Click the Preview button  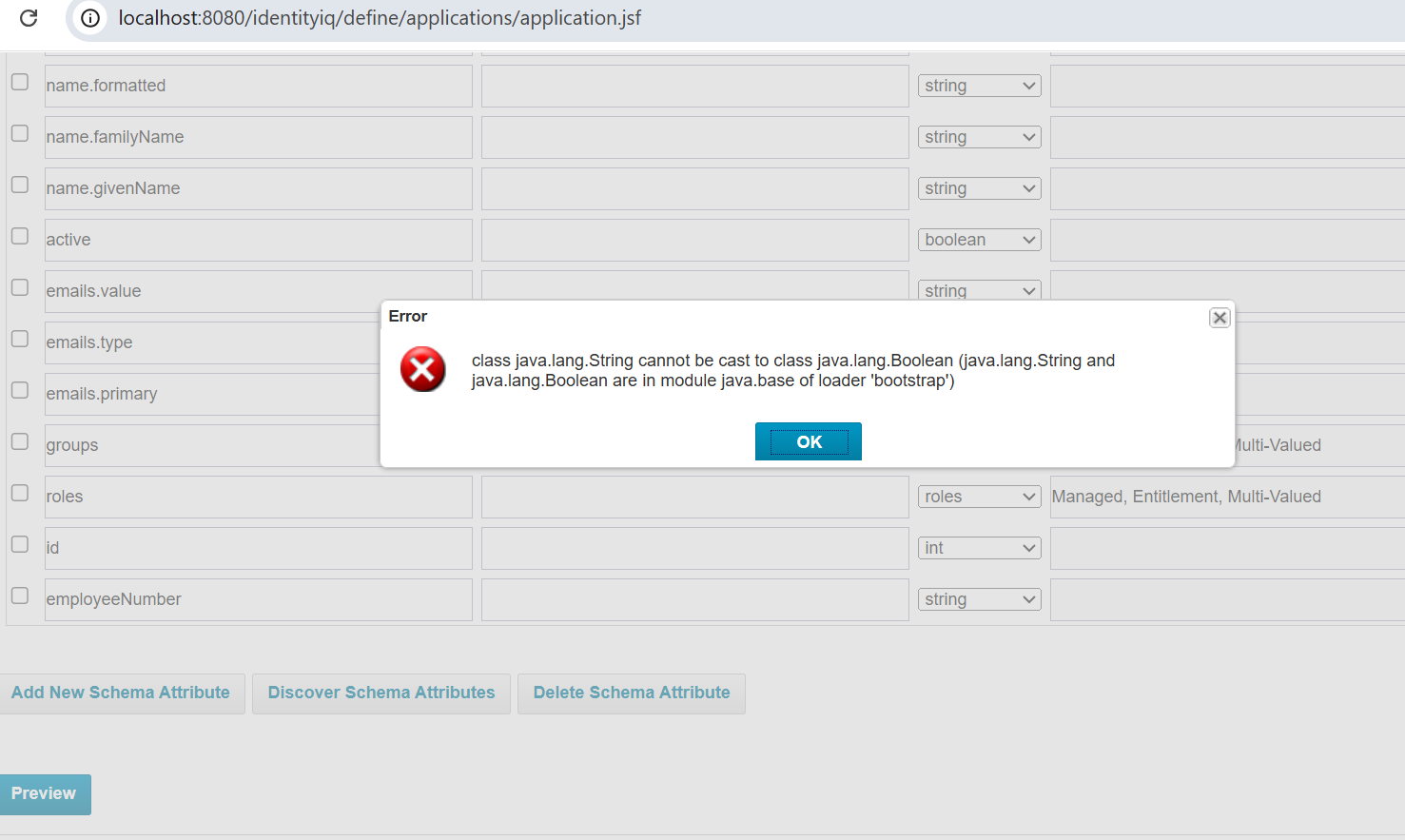pos(44,794)
